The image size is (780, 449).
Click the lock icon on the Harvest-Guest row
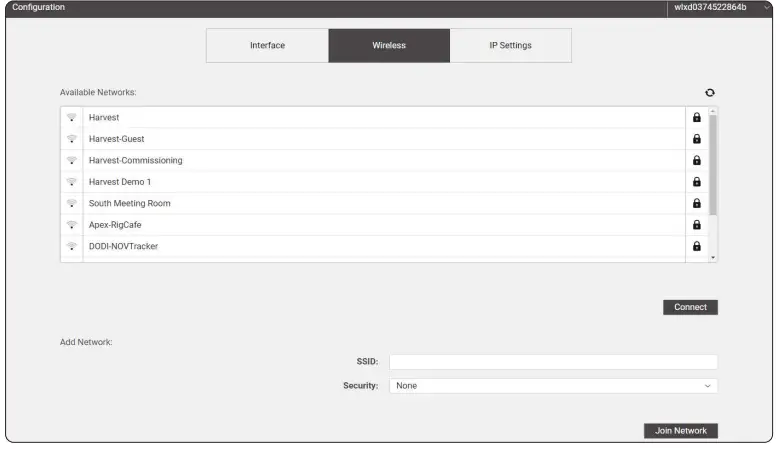point(696,139)
